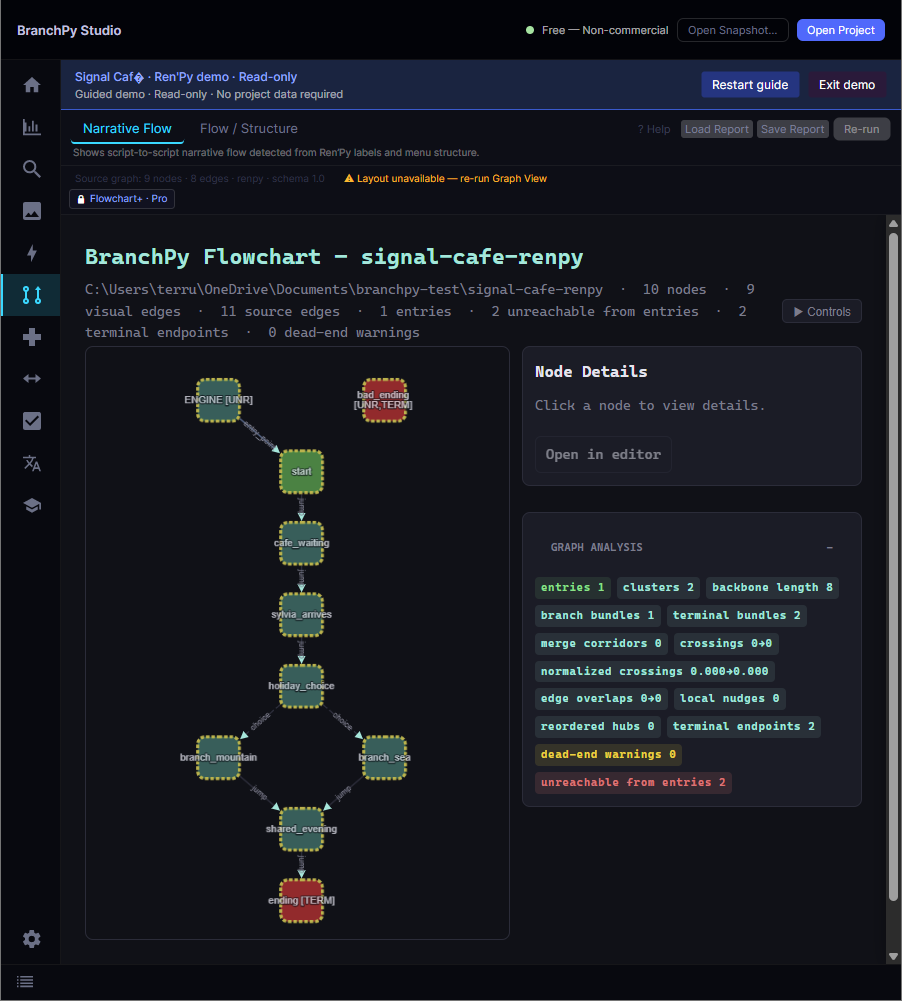The height and width of the screenshot is (1001, 902).
Task: Open the magnifier Search sidebar icon
Action: (x=31, y=169)
